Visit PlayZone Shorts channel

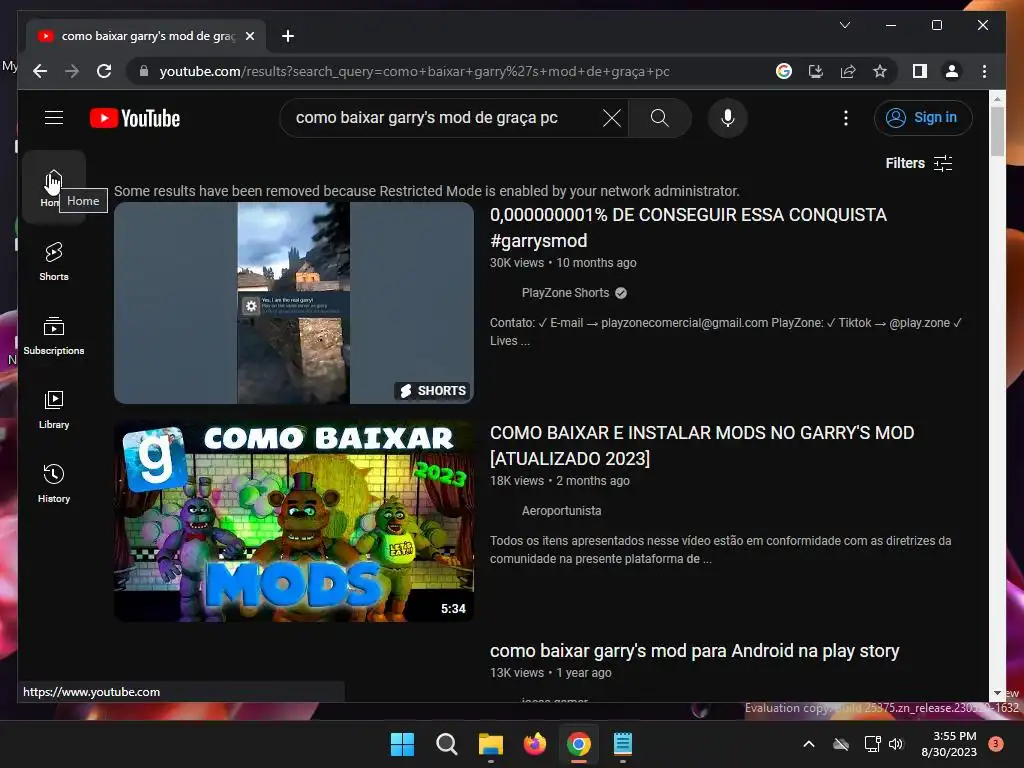pyautogui.click(x=566, y=293)
